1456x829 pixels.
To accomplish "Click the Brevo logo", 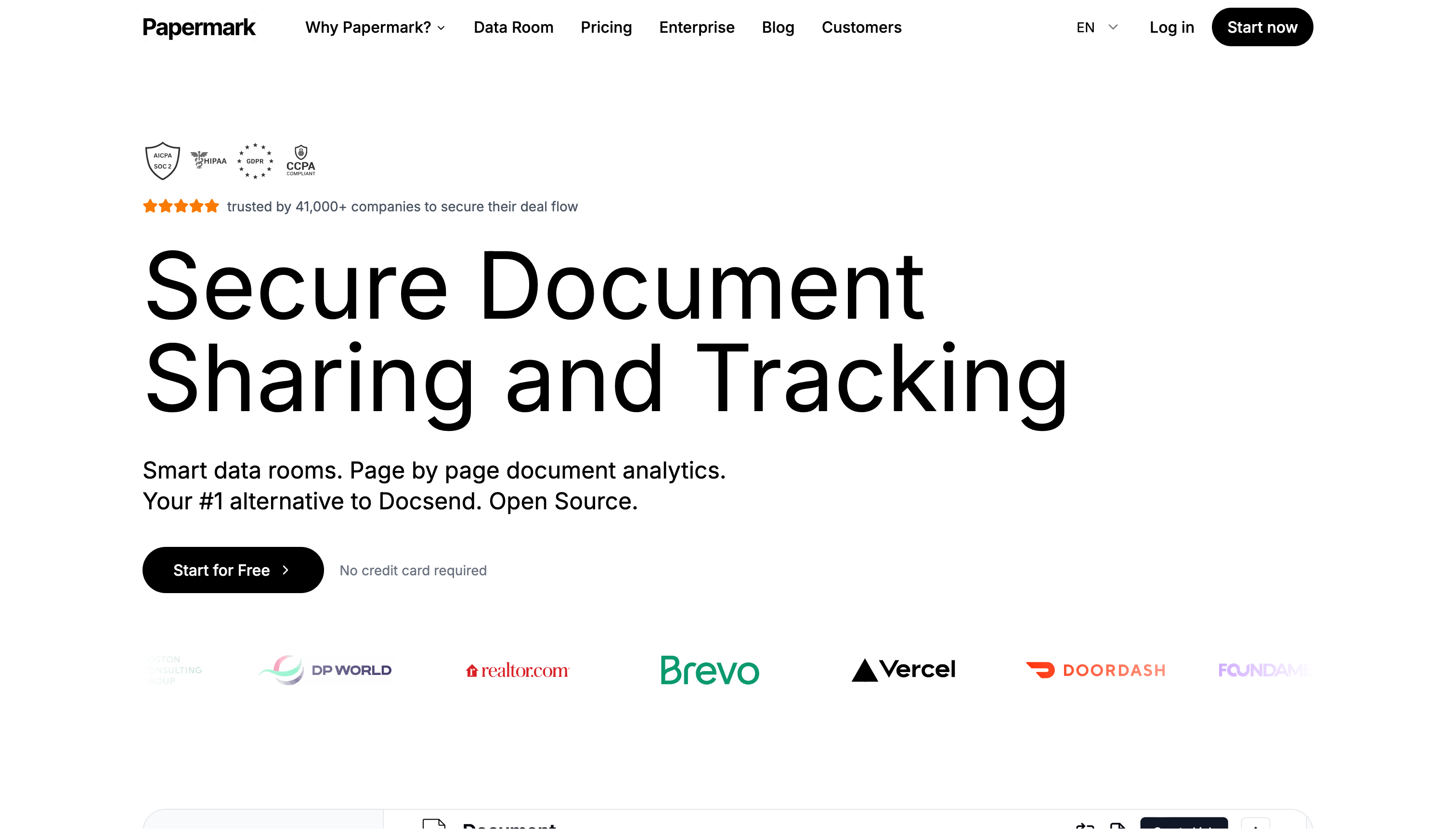I will click(710, 670).
